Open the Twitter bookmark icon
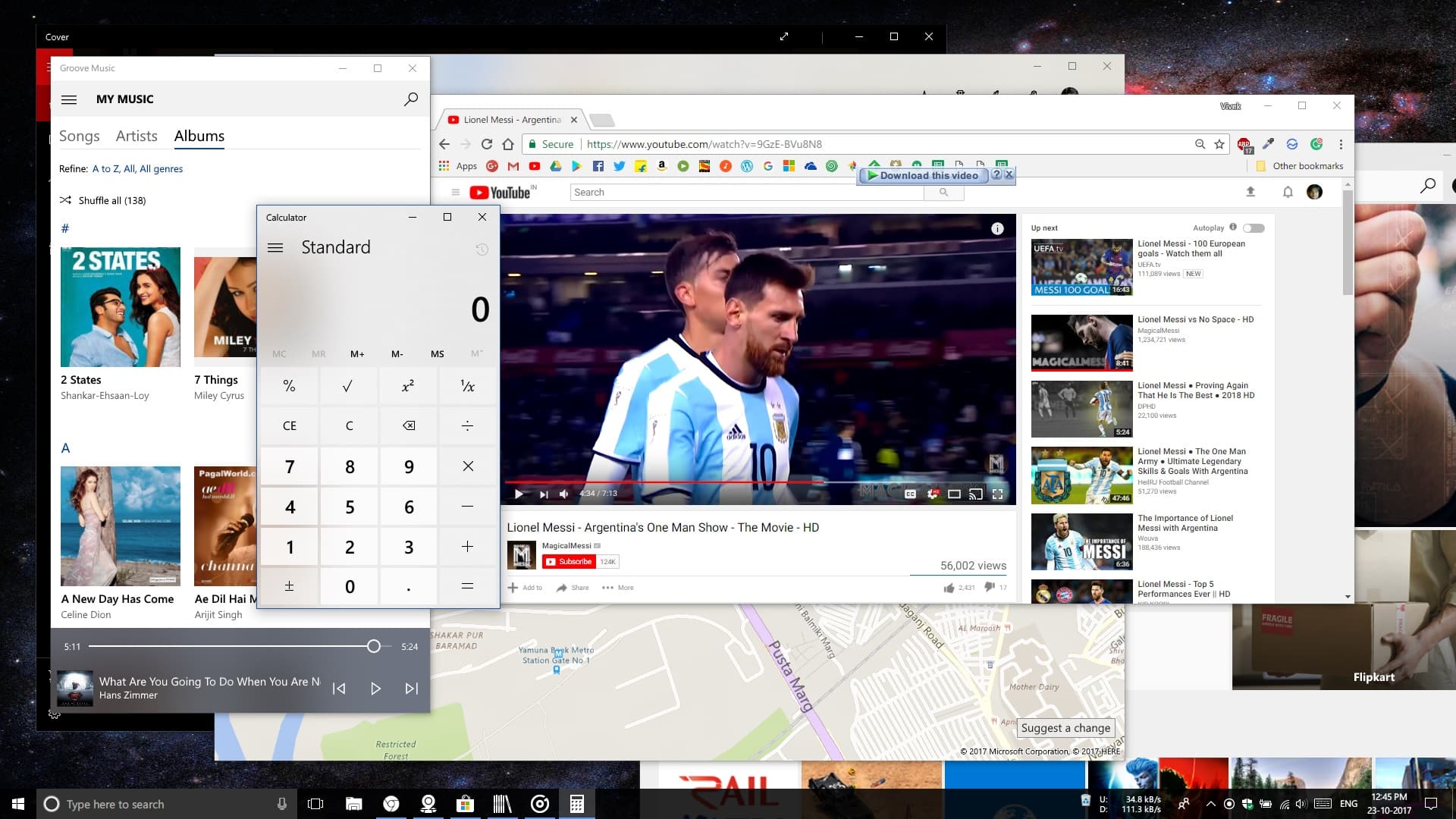This screenshot has width=1456, height=819. point(620,166)
